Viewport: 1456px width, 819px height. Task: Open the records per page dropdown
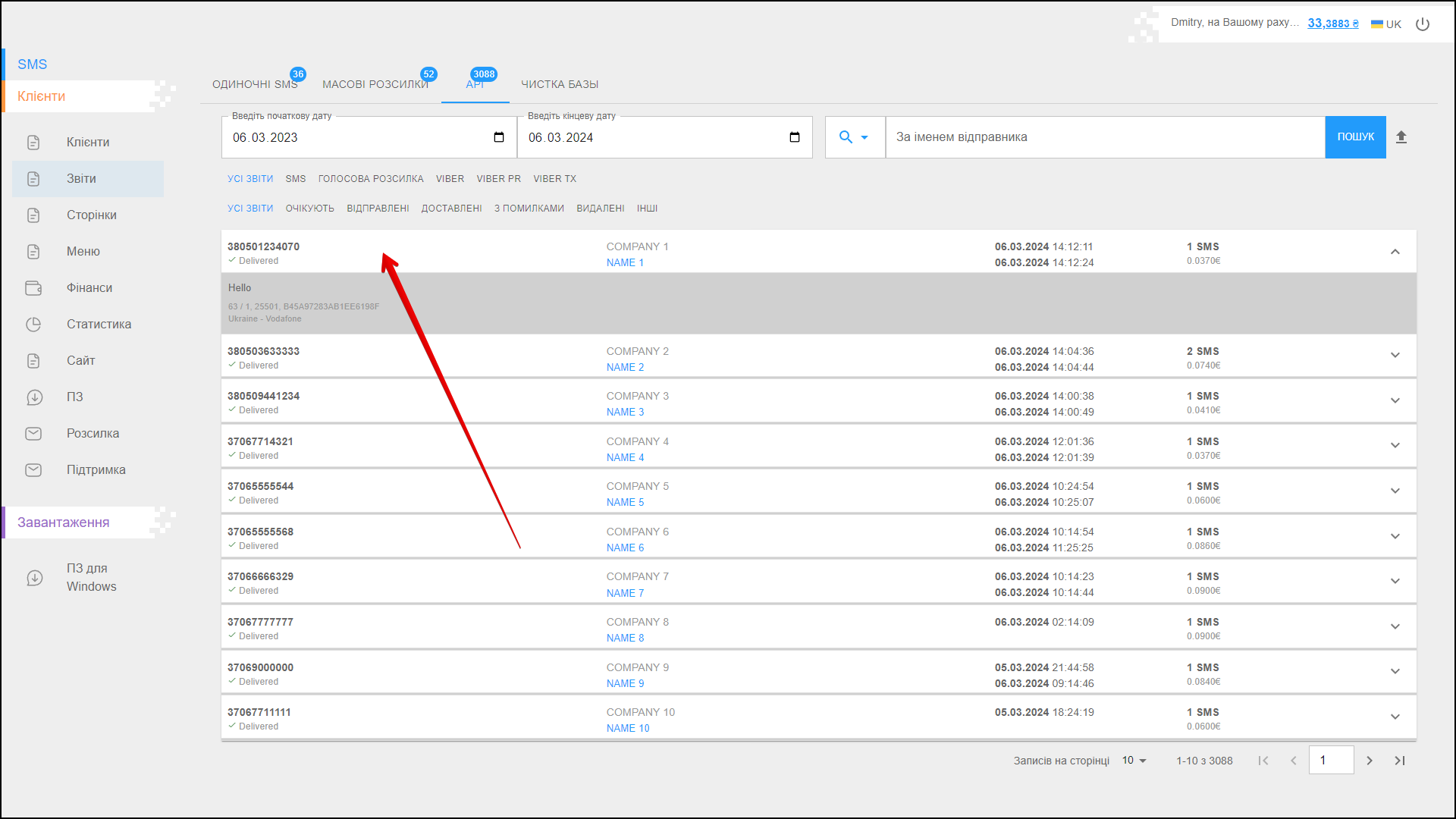(1134, 761)
